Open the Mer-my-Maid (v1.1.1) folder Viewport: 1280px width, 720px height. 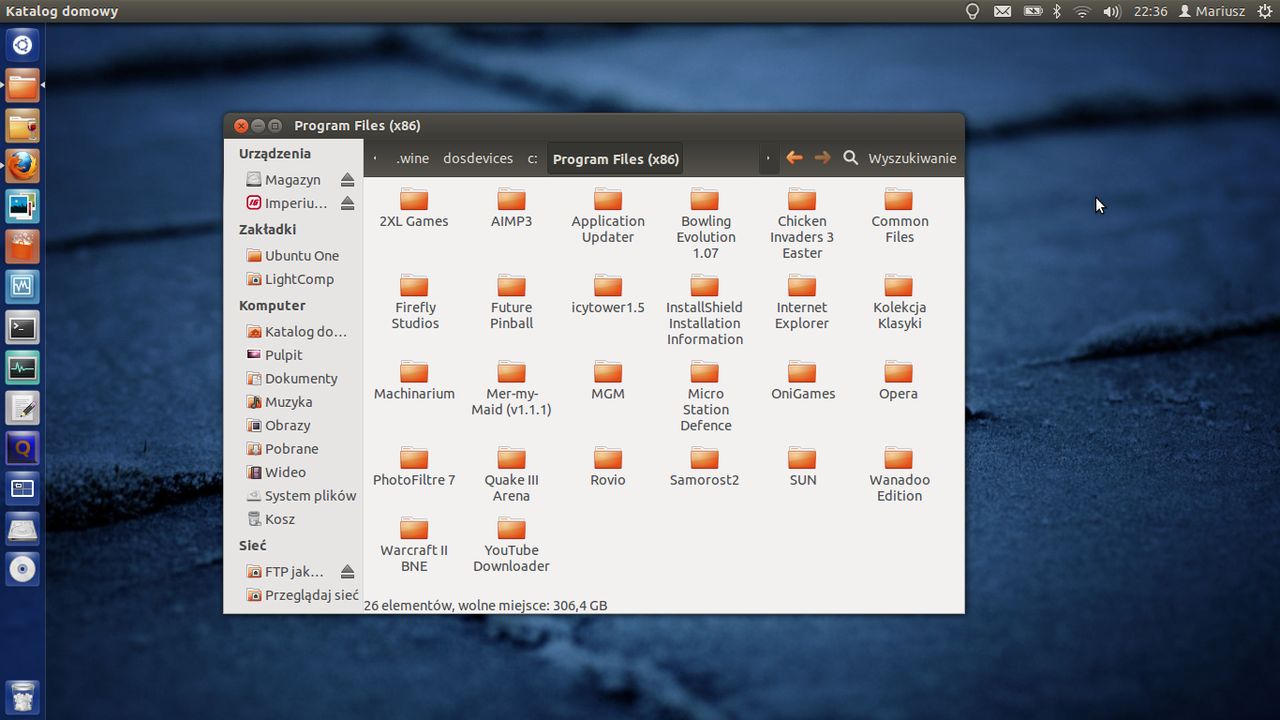point(511,388)
